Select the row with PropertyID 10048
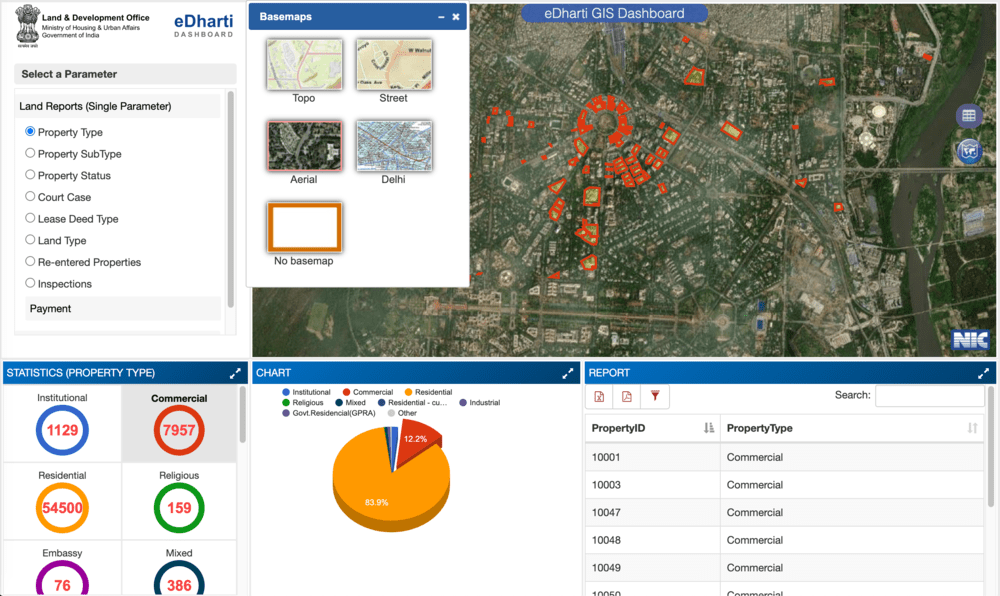 coord(784,540)
